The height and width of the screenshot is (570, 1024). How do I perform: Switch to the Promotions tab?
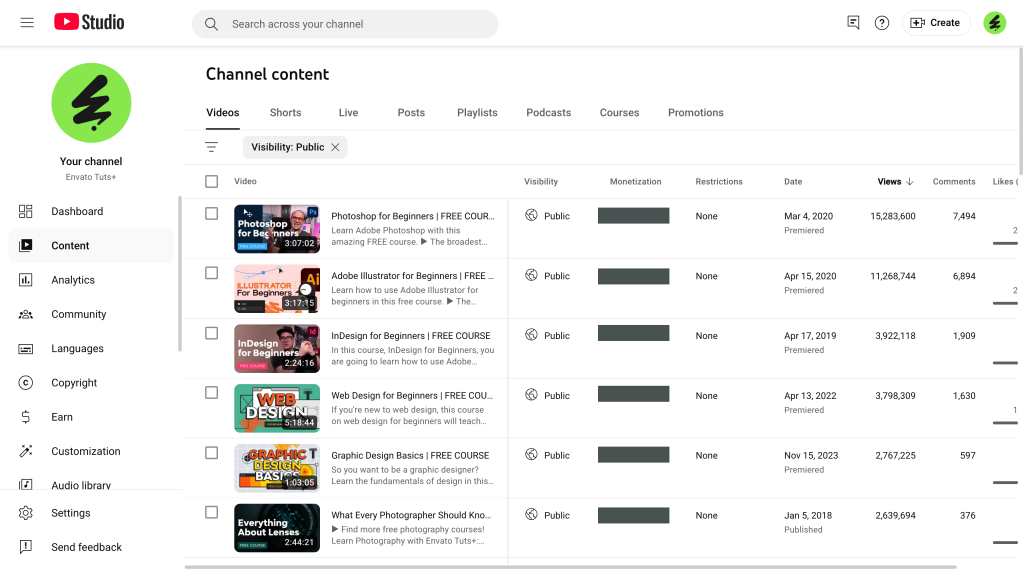pos(696,112)
